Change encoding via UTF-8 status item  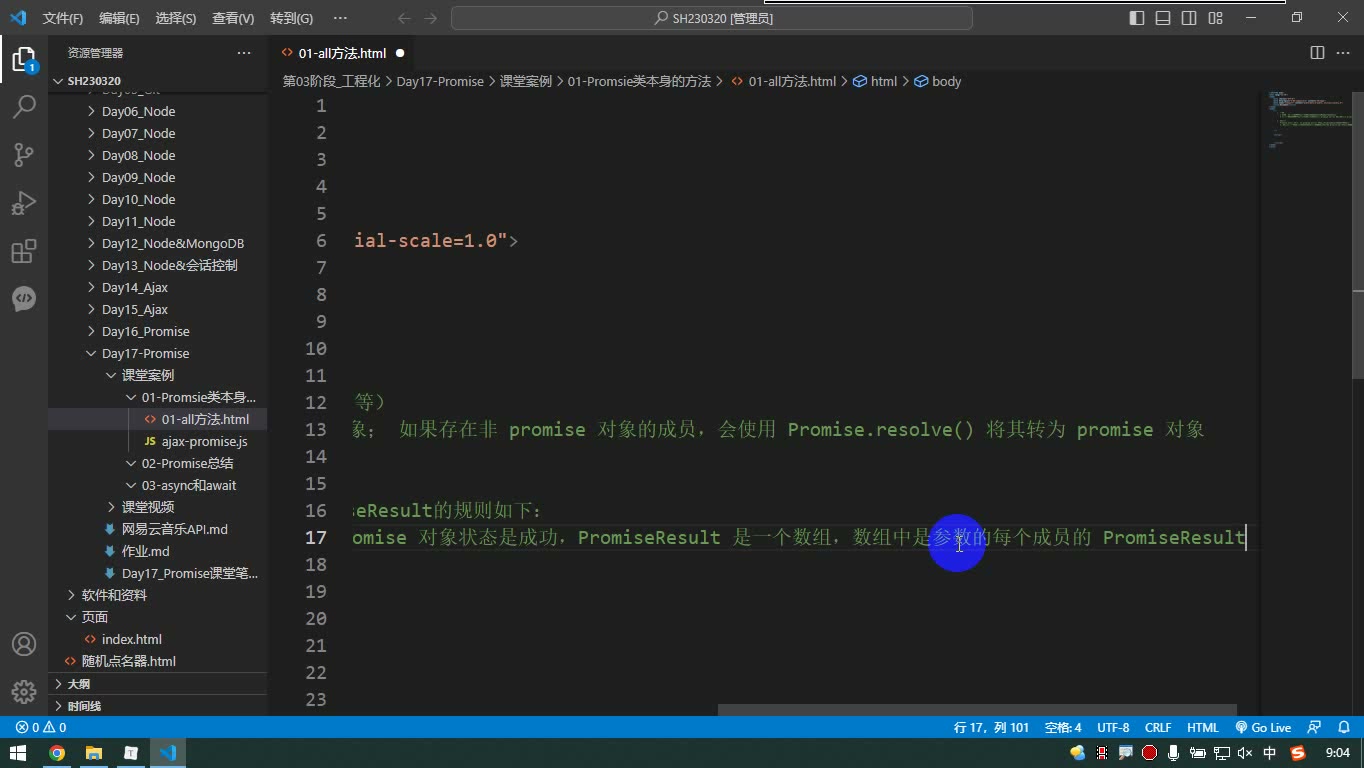(x=1113, y=728)
